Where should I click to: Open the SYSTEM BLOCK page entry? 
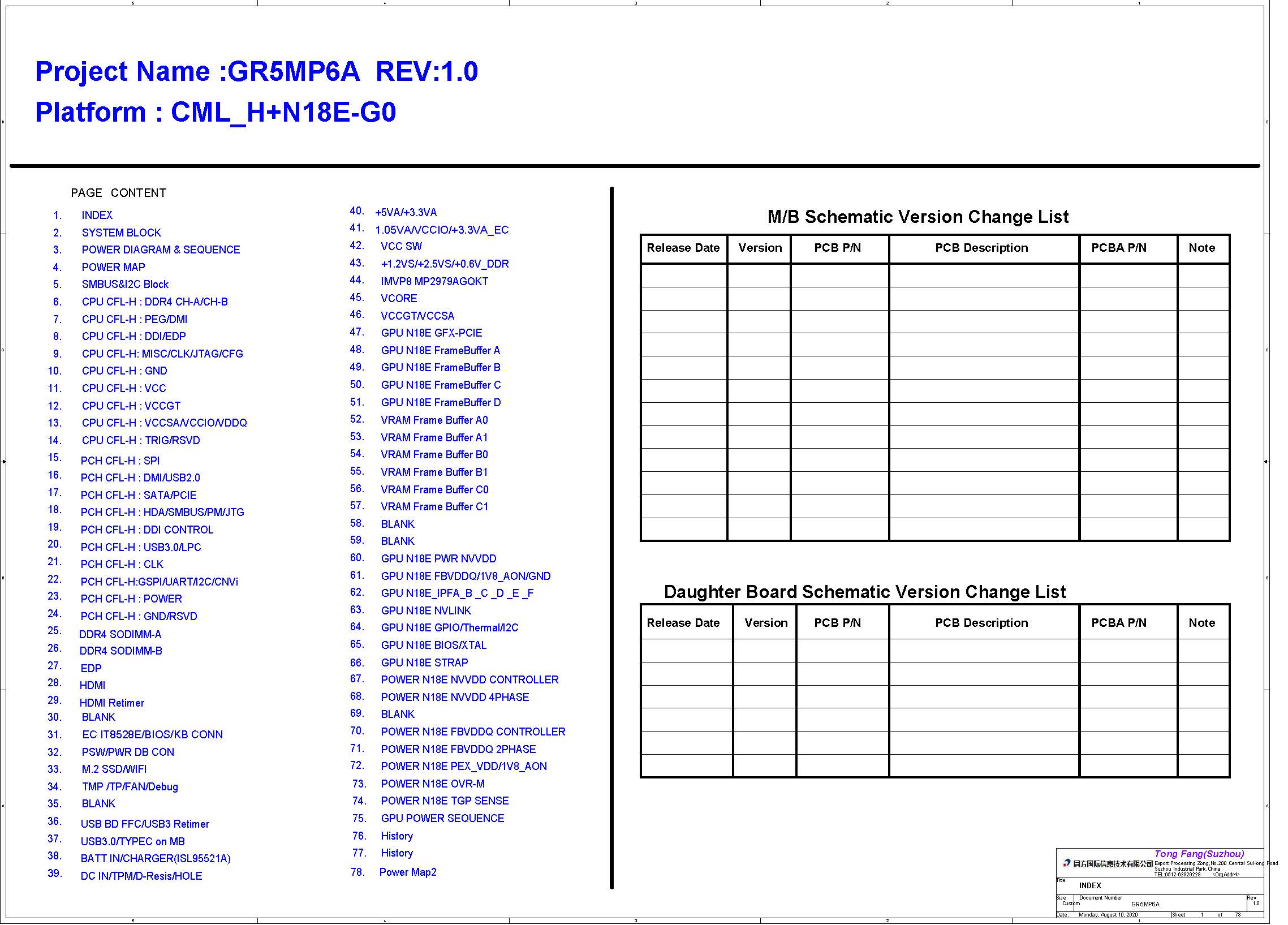click(122, 234)
